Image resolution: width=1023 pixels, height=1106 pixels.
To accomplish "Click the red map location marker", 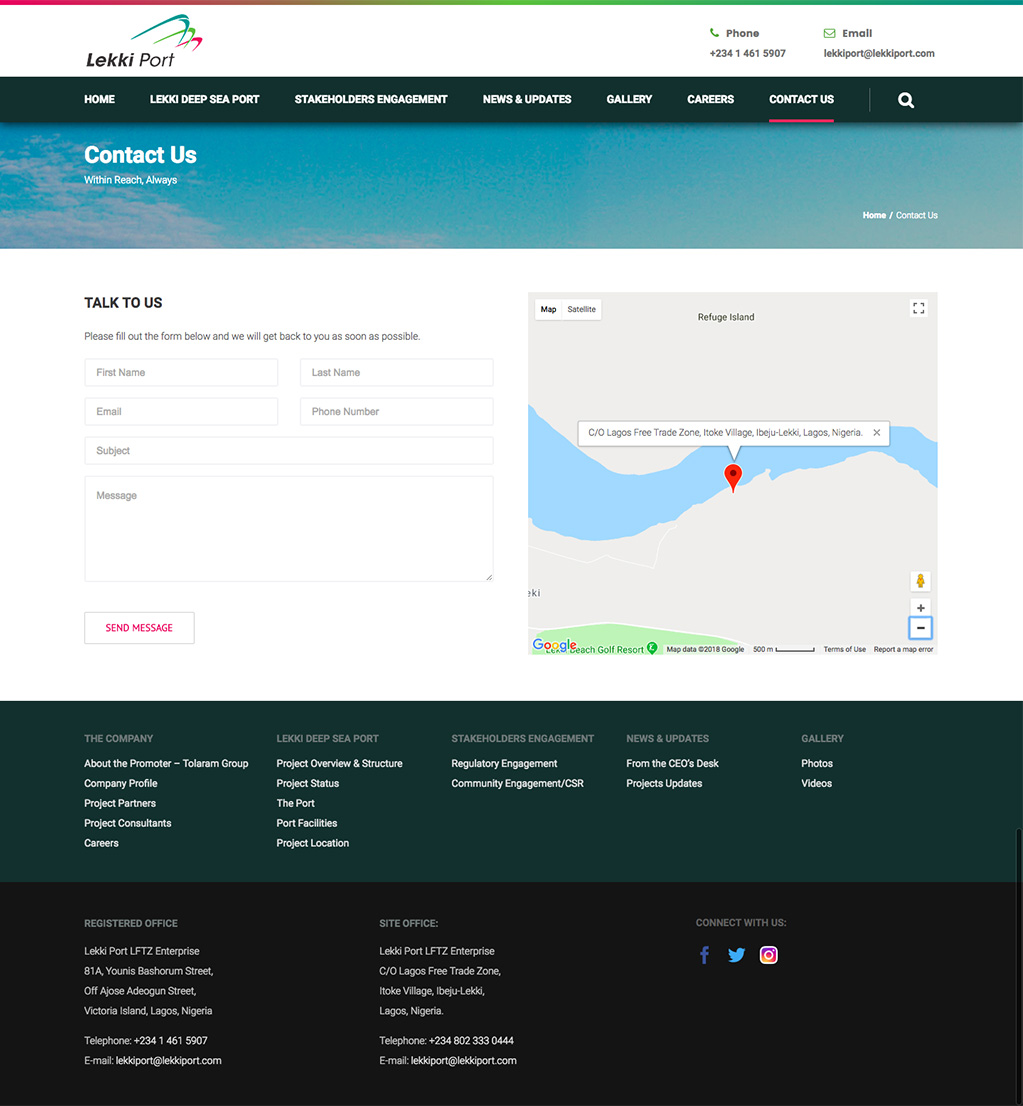I will [733, 477].
